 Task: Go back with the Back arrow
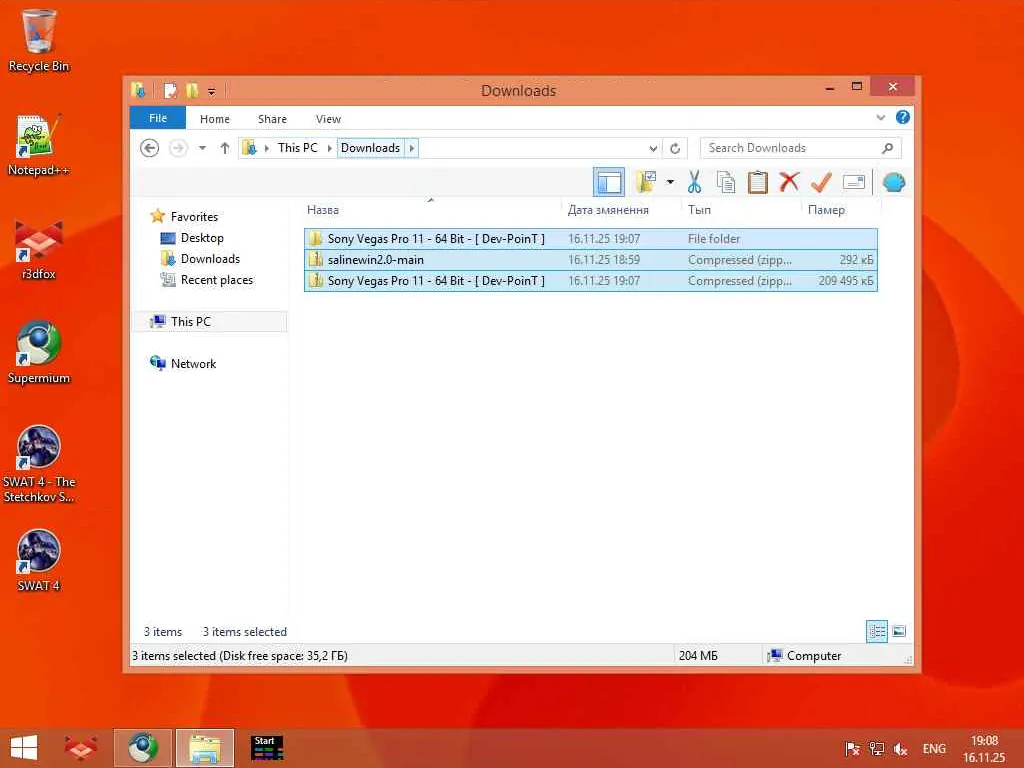pyautogui.click(x=150, y=148)
